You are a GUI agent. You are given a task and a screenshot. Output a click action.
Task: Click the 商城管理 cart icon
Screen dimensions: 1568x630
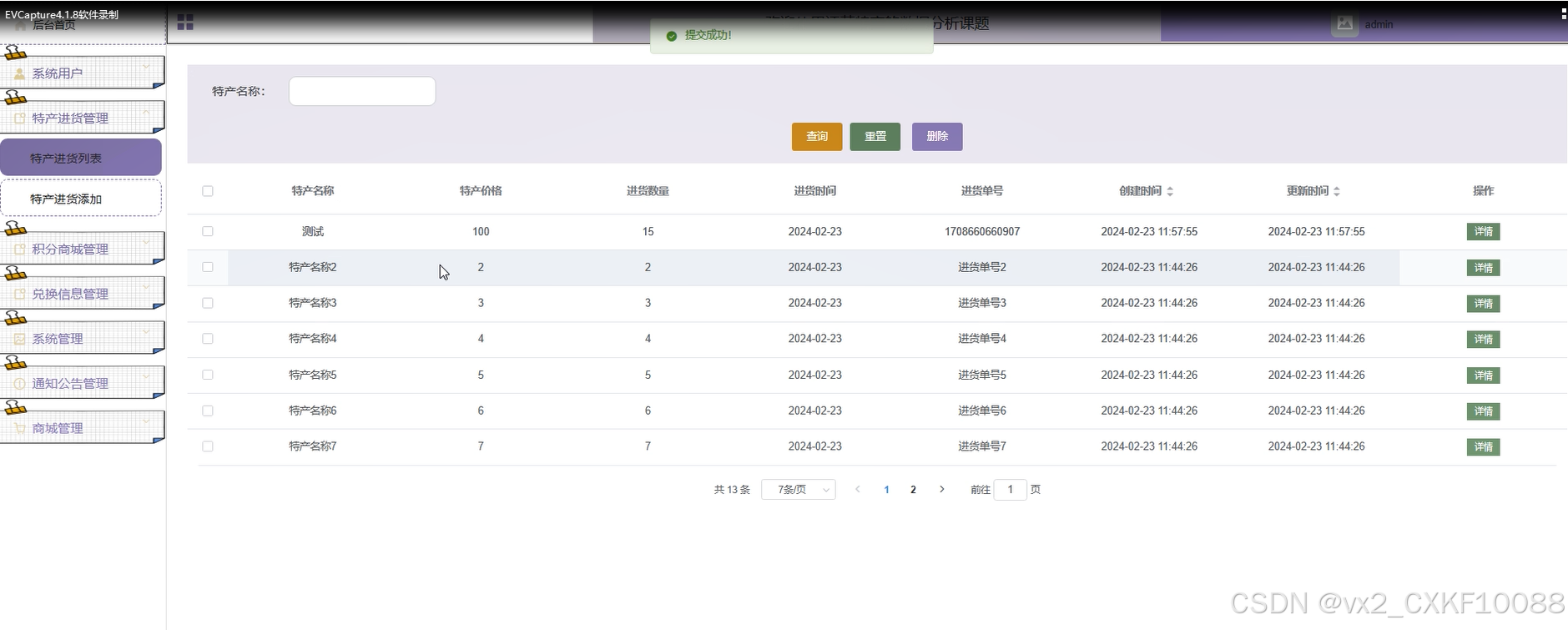tap(20, 428)
